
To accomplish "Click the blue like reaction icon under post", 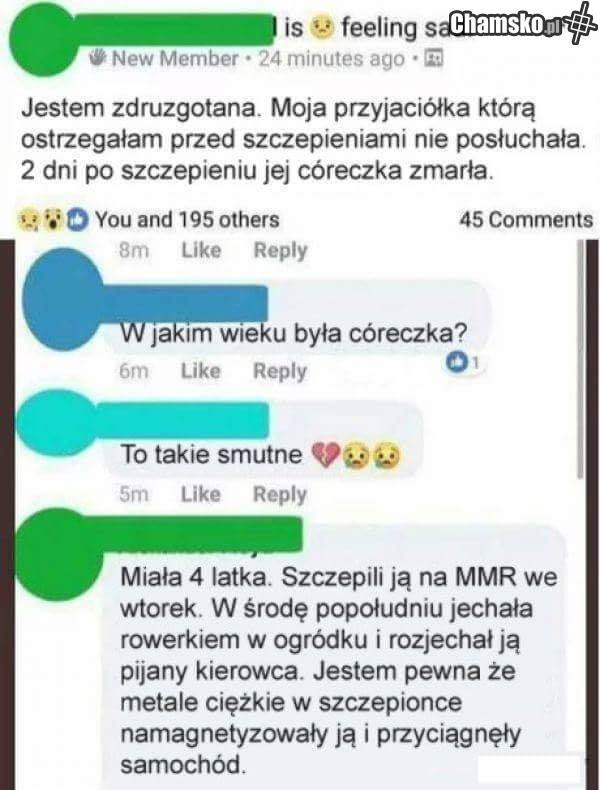I will point(78,220).
